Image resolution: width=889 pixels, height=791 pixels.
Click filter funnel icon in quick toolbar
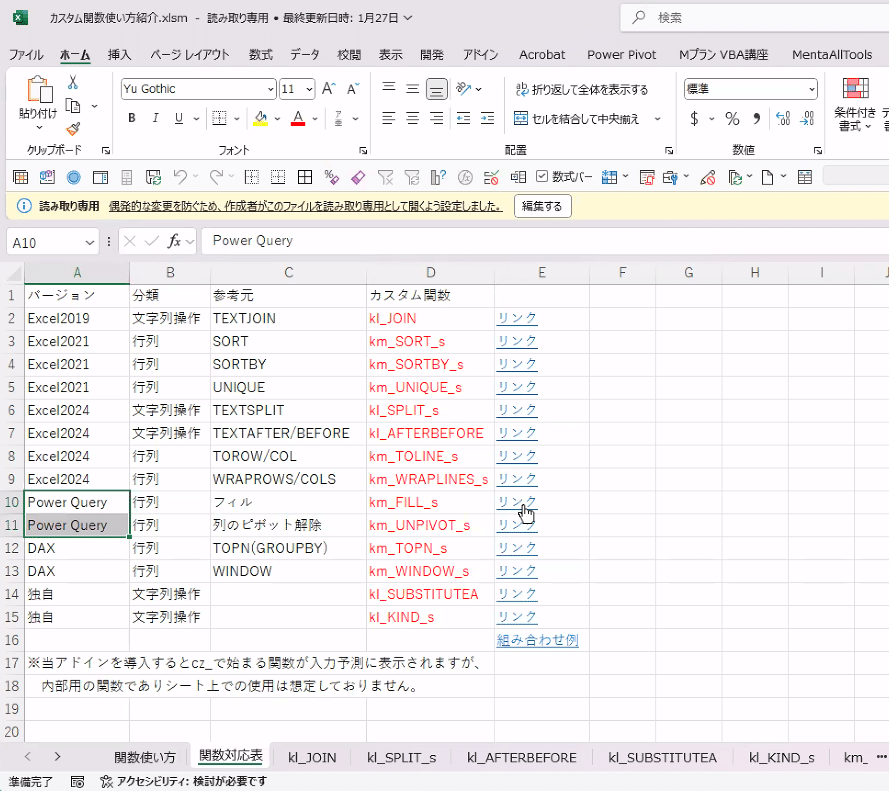click(x=386, y=177)
